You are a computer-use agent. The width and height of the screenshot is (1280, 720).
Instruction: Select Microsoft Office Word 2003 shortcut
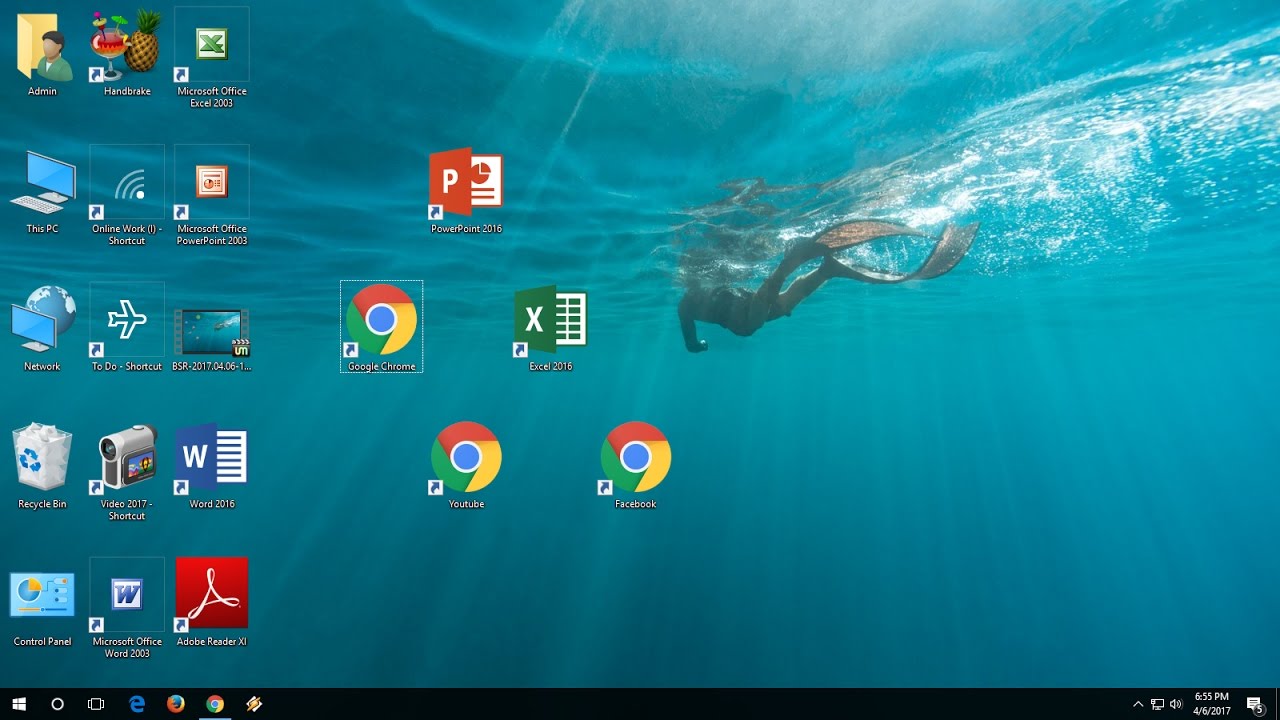pyautogui.click(x=127, y=608)
